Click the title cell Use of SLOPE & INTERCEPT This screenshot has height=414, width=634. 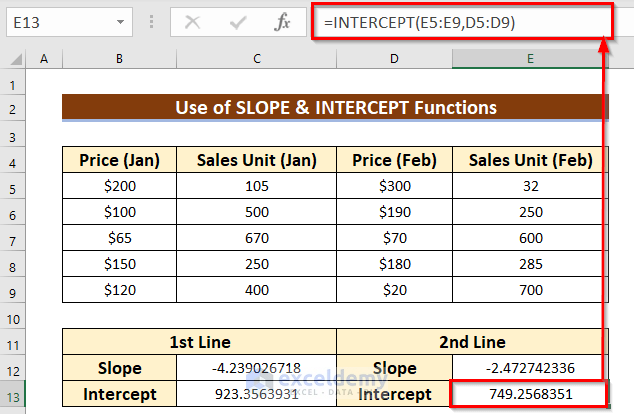pyautogui.click(x=335, y=108)
